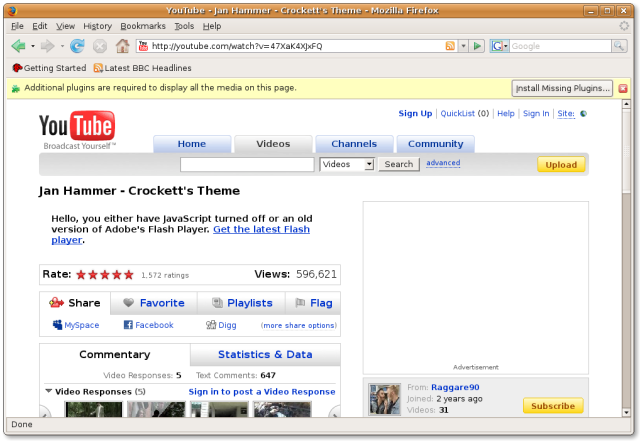Click Raggare90 uploader avatar thumbnail
The width and height of the screenshot is (640, 441).
click(384, 399)
